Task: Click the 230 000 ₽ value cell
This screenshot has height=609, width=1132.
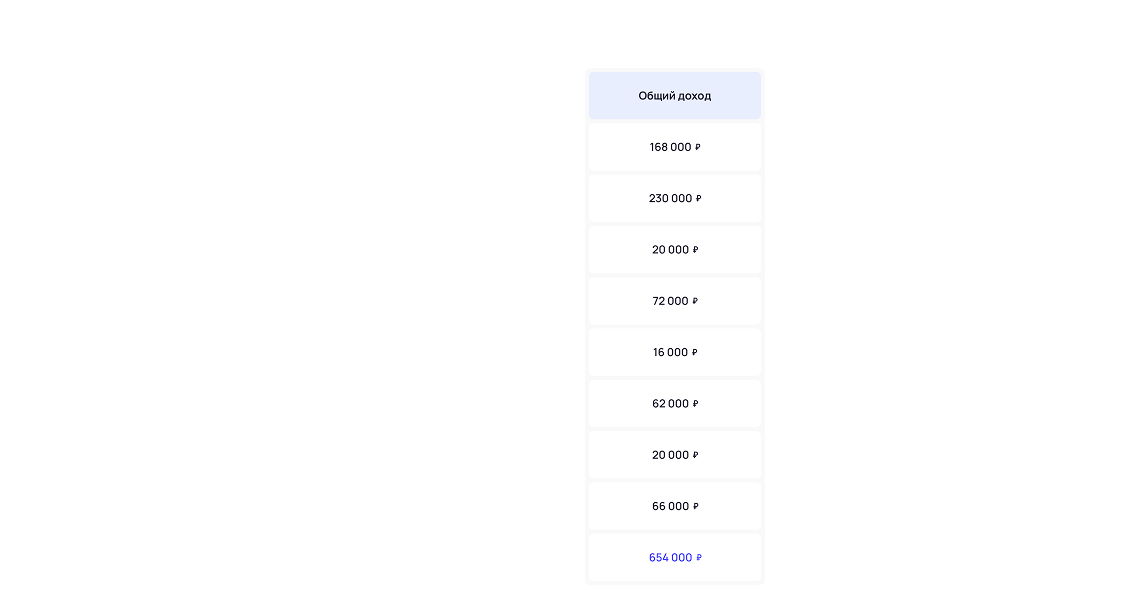Action: point(674,198)
